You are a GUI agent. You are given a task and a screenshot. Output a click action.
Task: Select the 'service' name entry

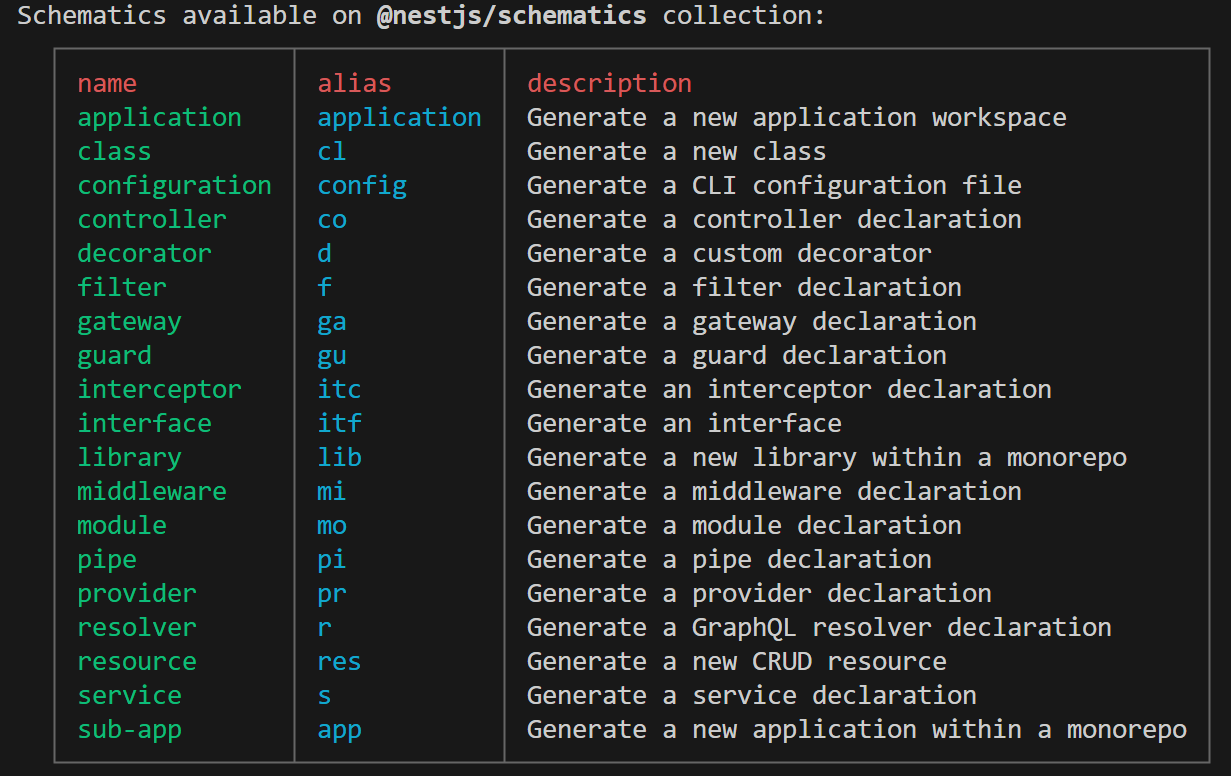click(130, 696)
